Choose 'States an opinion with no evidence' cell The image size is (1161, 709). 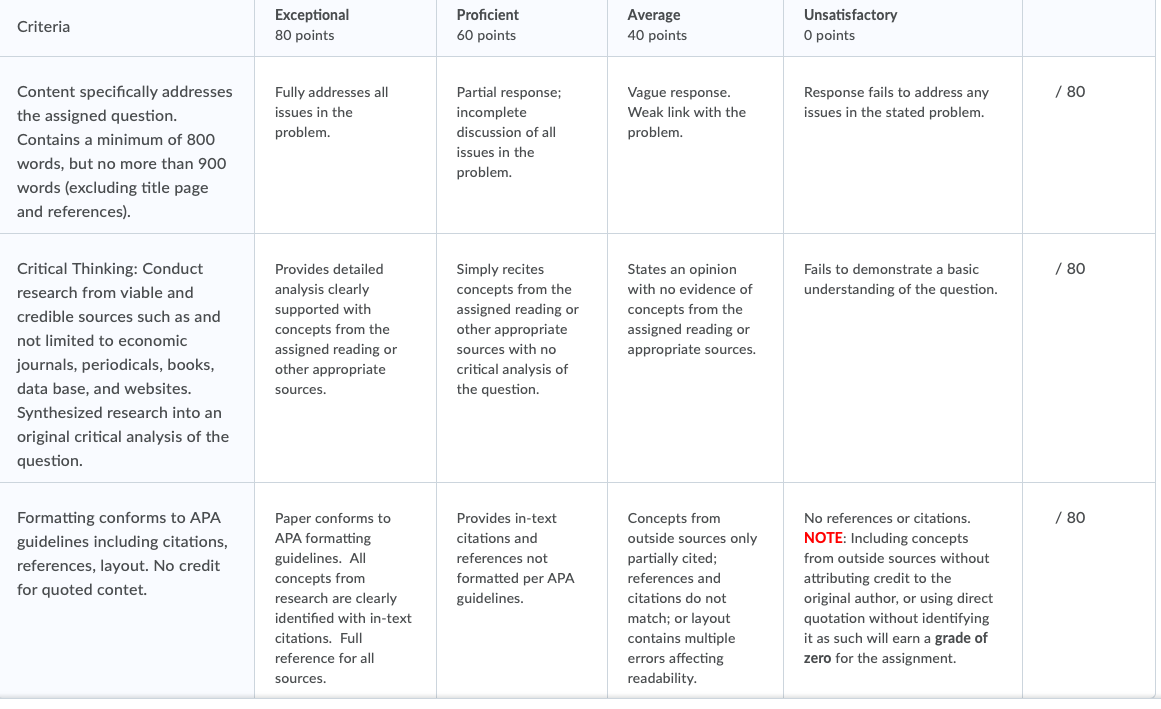(695, 358)
